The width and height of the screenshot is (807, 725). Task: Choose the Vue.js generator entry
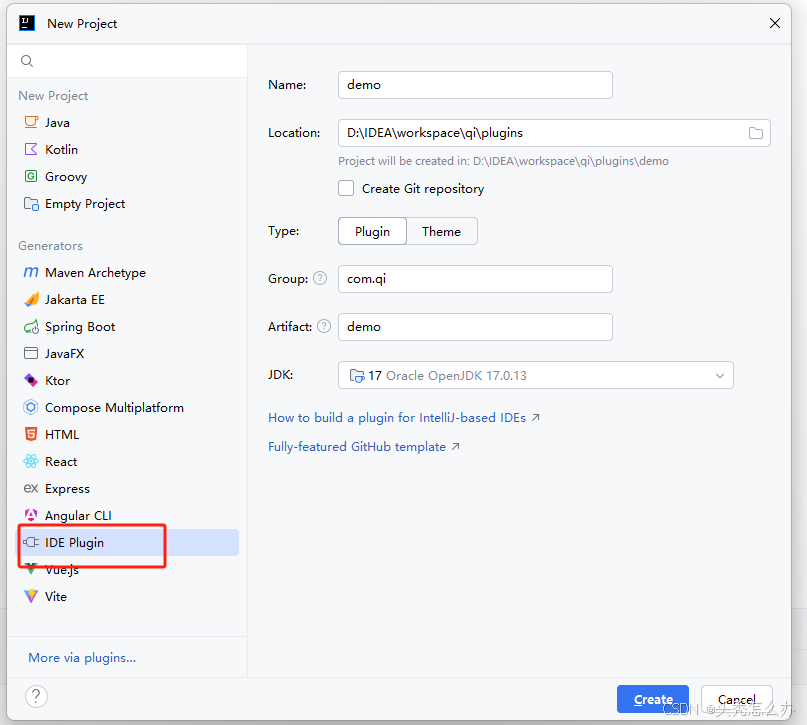coord(128,570)
